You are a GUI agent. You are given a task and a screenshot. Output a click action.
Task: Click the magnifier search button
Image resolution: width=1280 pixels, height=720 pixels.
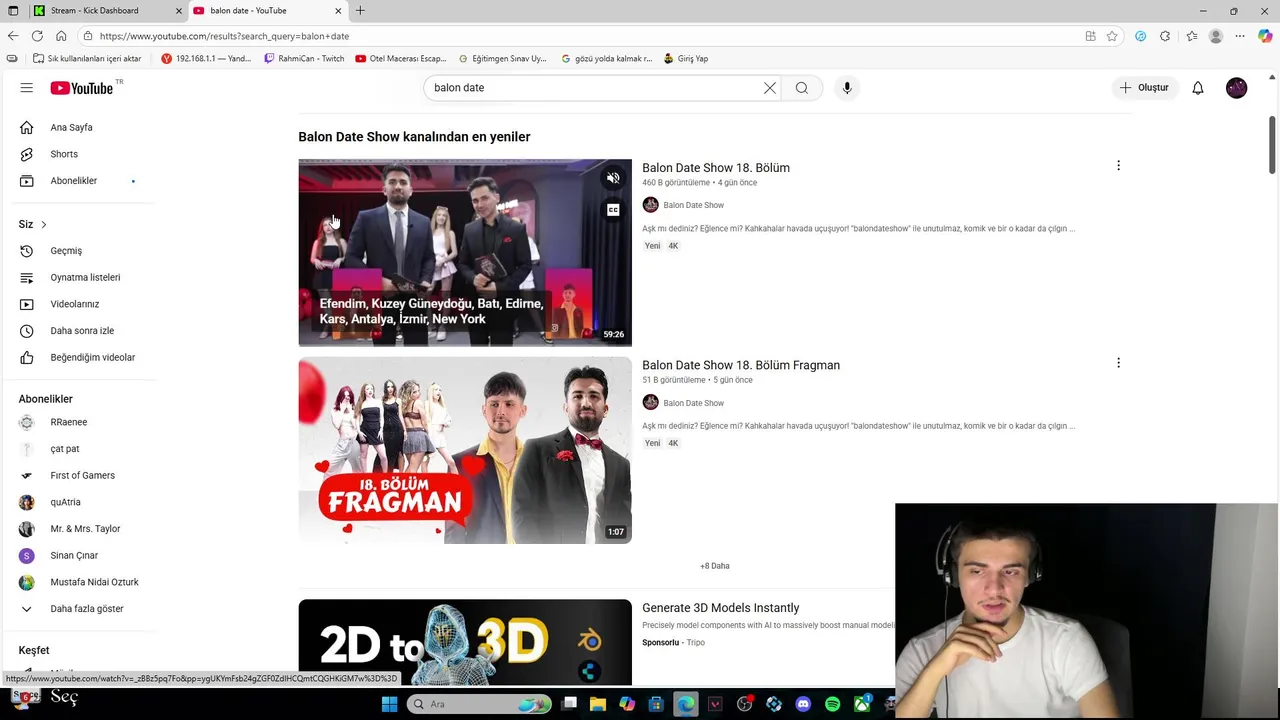tap(802, 88)
